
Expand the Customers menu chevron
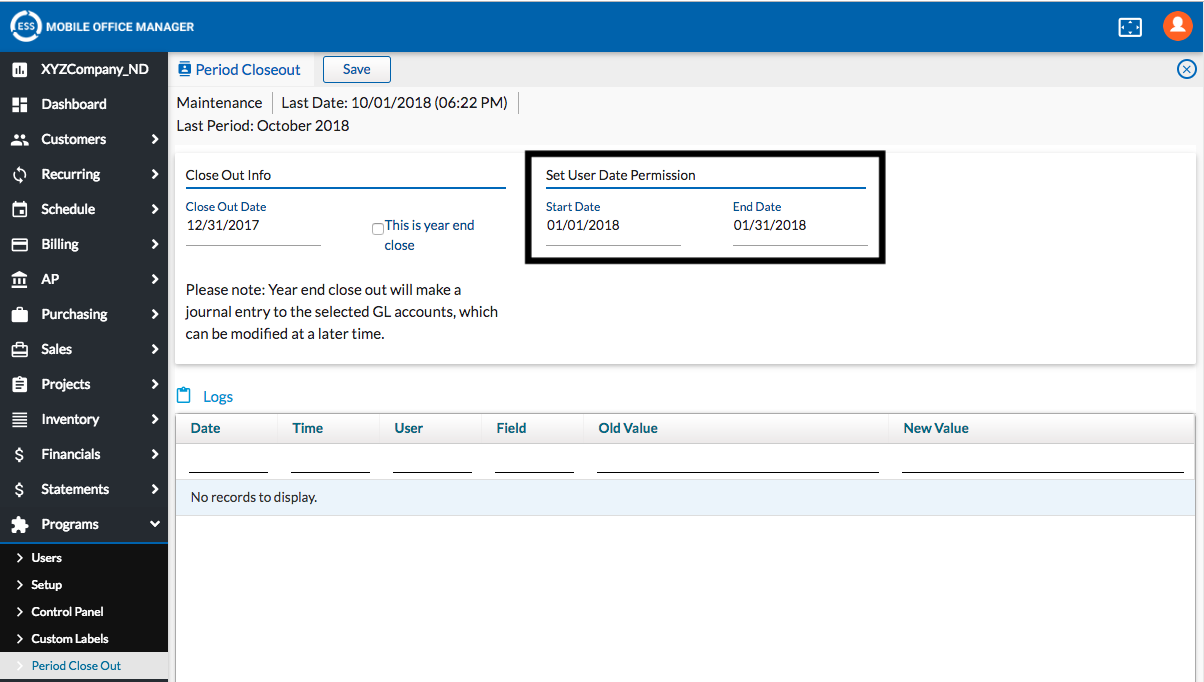click(155, 139)
